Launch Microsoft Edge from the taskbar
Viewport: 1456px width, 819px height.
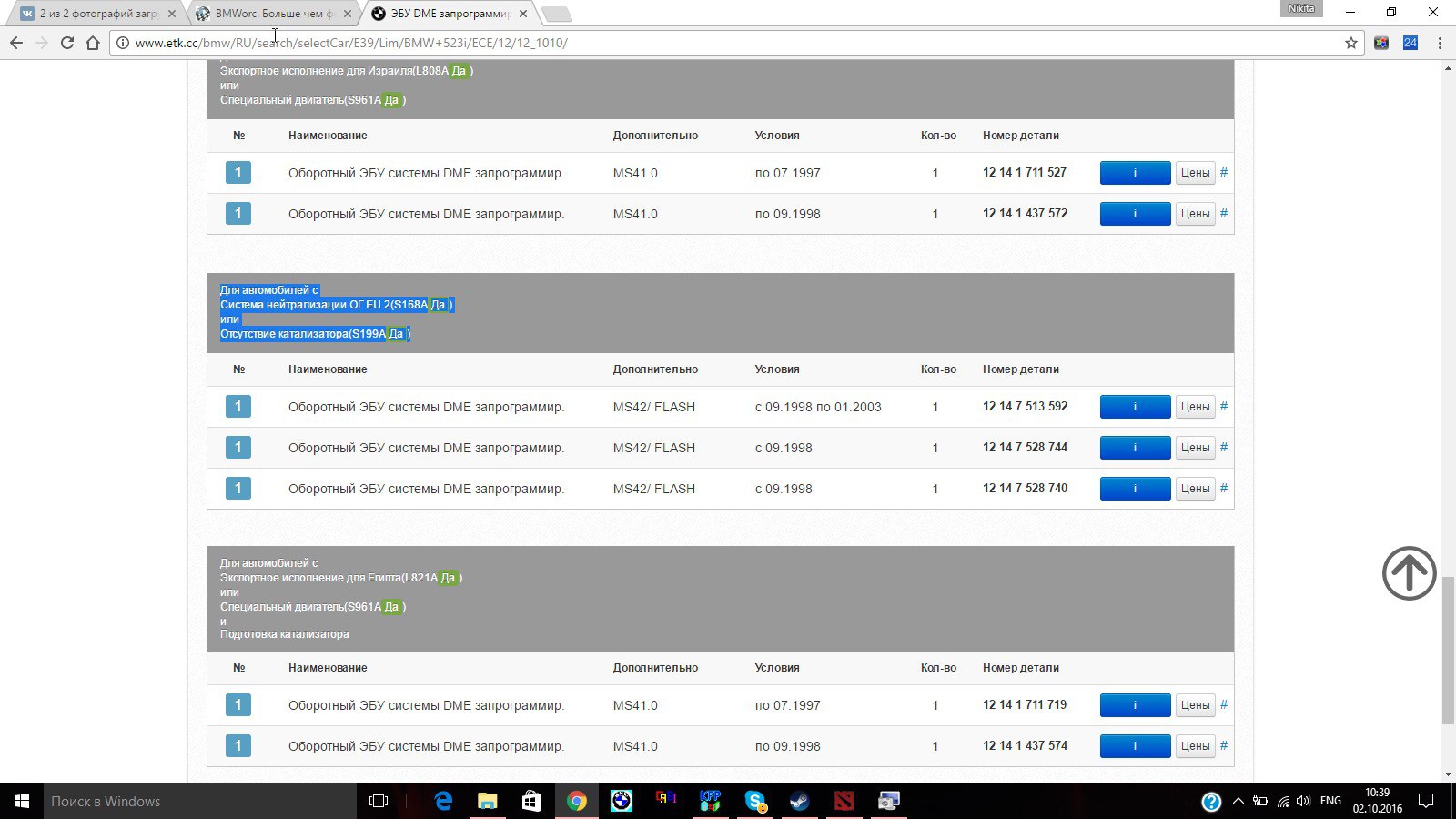coord(443,801)
